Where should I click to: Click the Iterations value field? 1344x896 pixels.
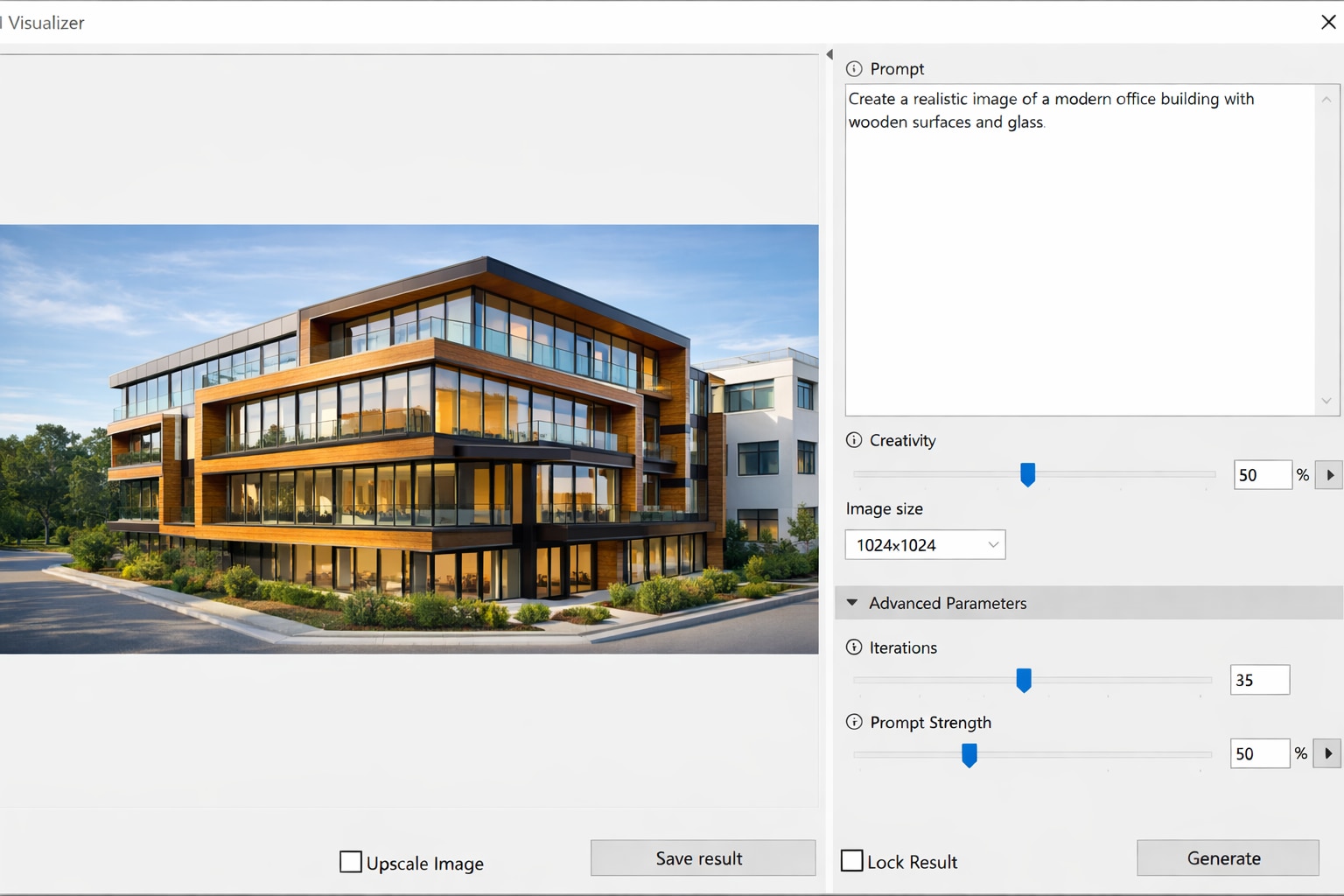click(x=1259, y=680)
